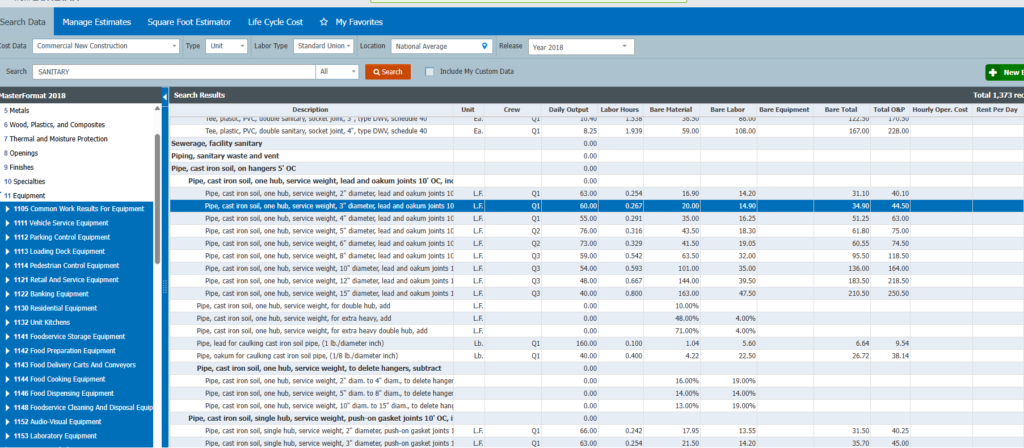1024x448 pixels.
Task: Click the Crew column header
Action: pos(512,110)
